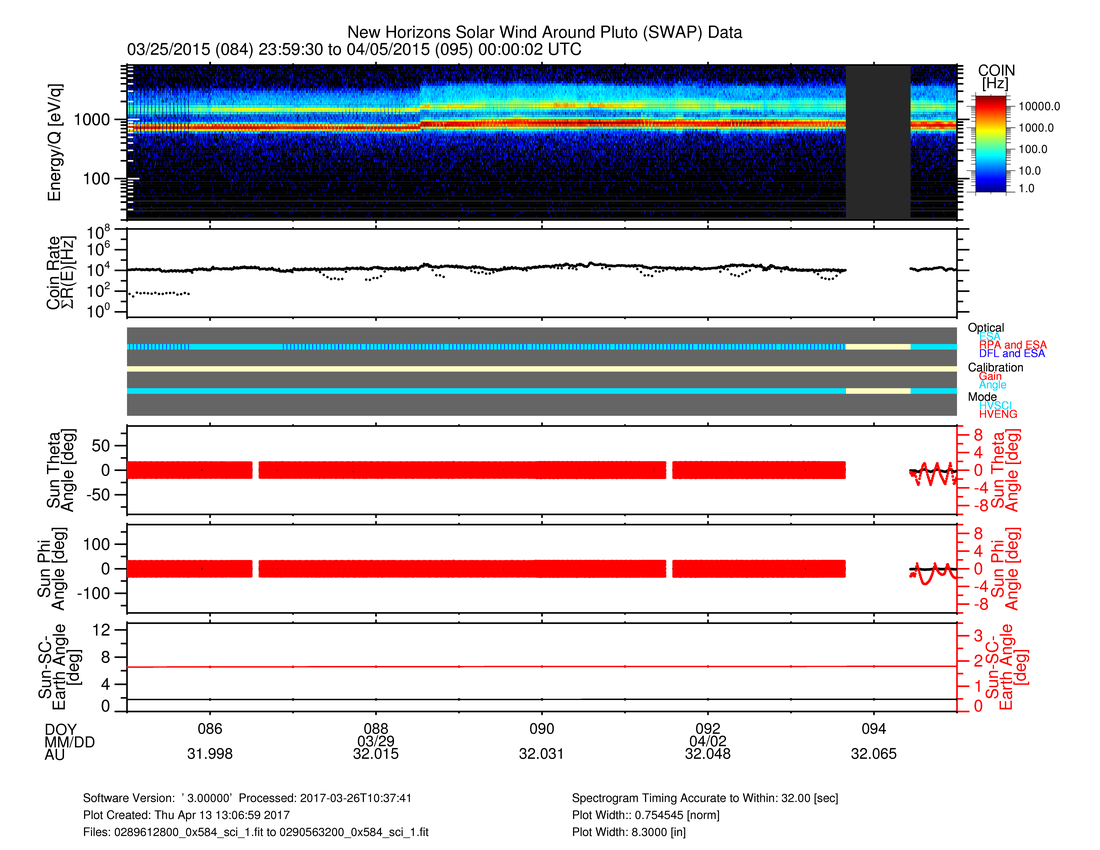Click the dark data gap in the spectrogram

tap(878, 142)
